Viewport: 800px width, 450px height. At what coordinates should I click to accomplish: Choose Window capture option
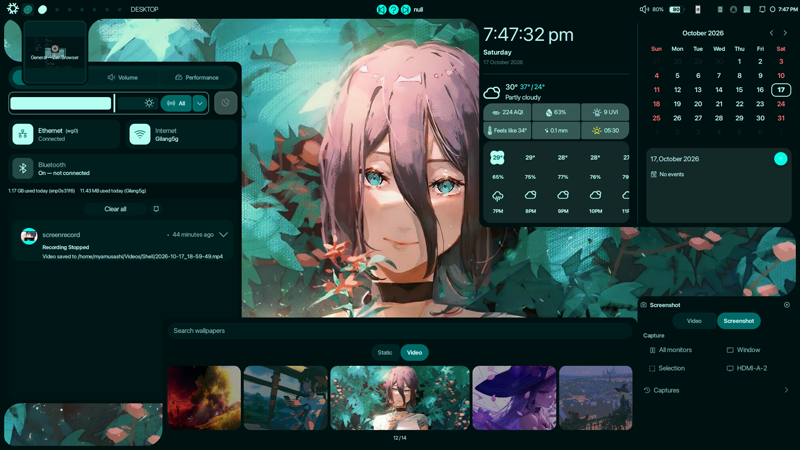pyautogui.click(x=743, y=350)
